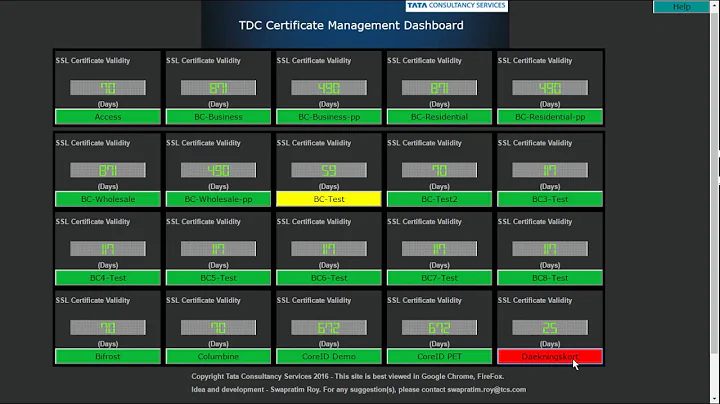The height and width of the screenshot is (404, 720).
Task: Click the yellow BC-Test label
Action: 329,199
